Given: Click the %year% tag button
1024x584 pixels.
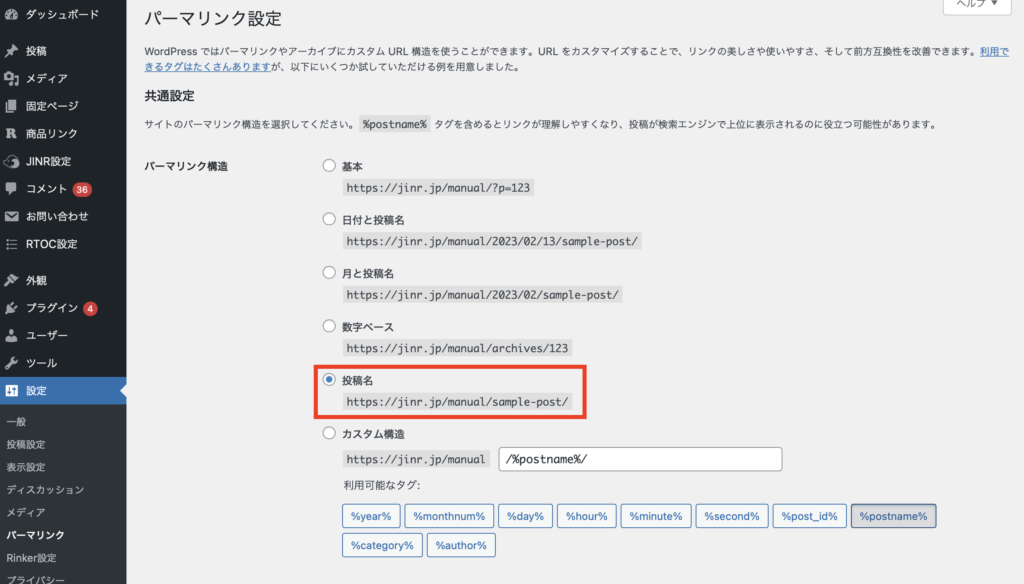Looking at the screenshot, I should [371, 516].
